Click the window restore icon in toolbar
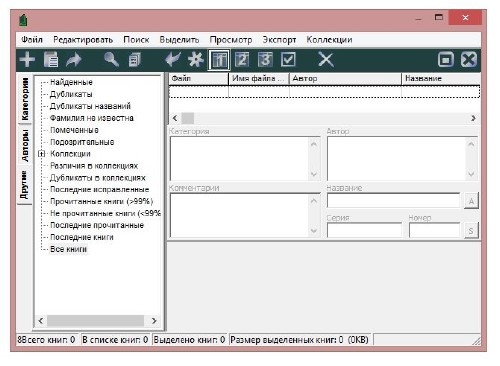 coord(446,60)
